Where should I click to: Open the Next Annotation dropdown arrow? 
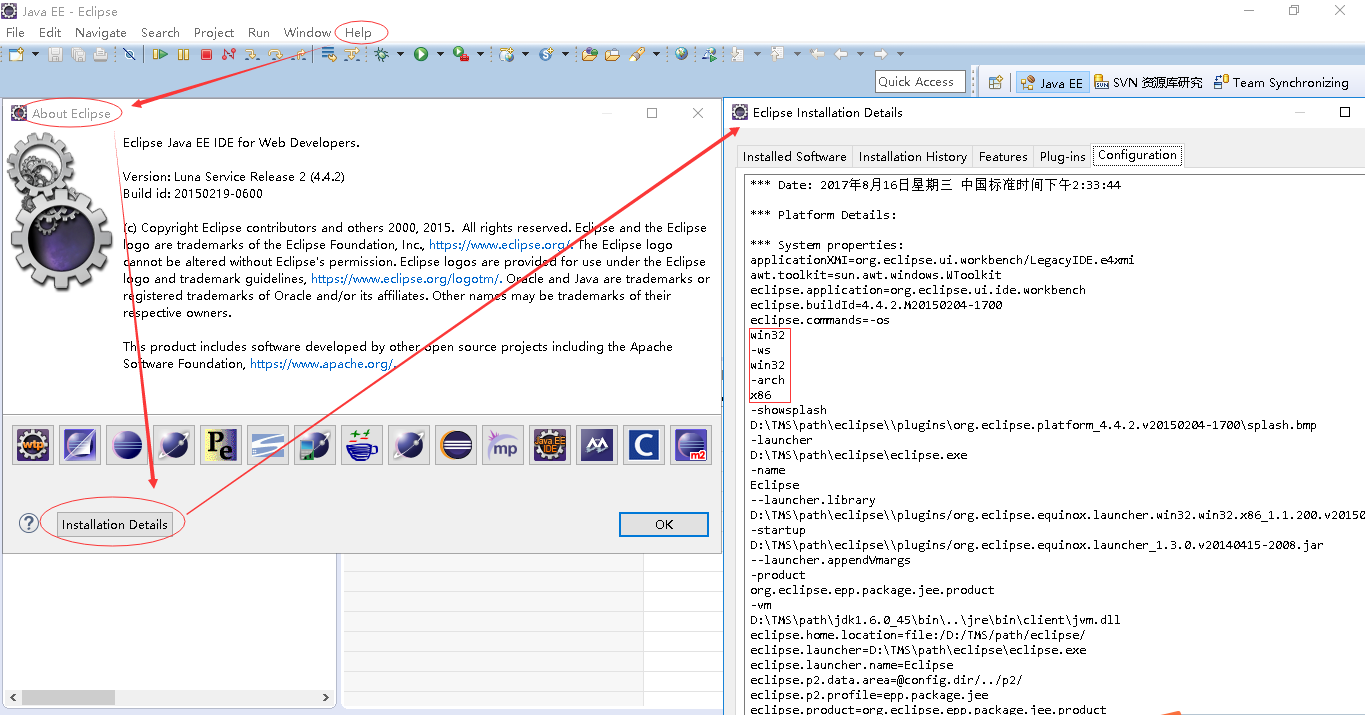[x=757, y=54]
